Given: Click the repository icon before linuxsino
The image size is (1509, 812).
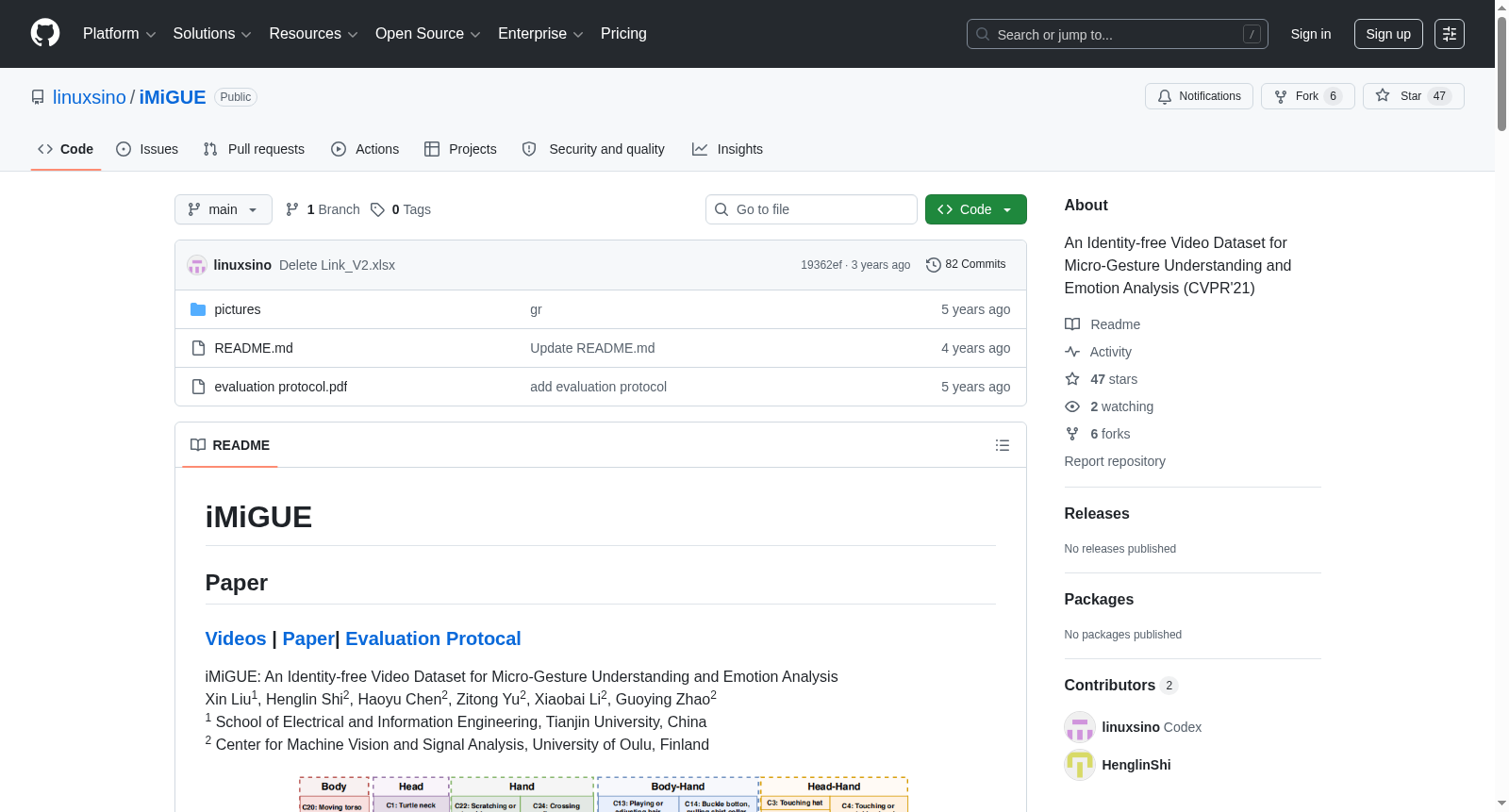Looking at the screenshot, I should click(x=38, y=97).
